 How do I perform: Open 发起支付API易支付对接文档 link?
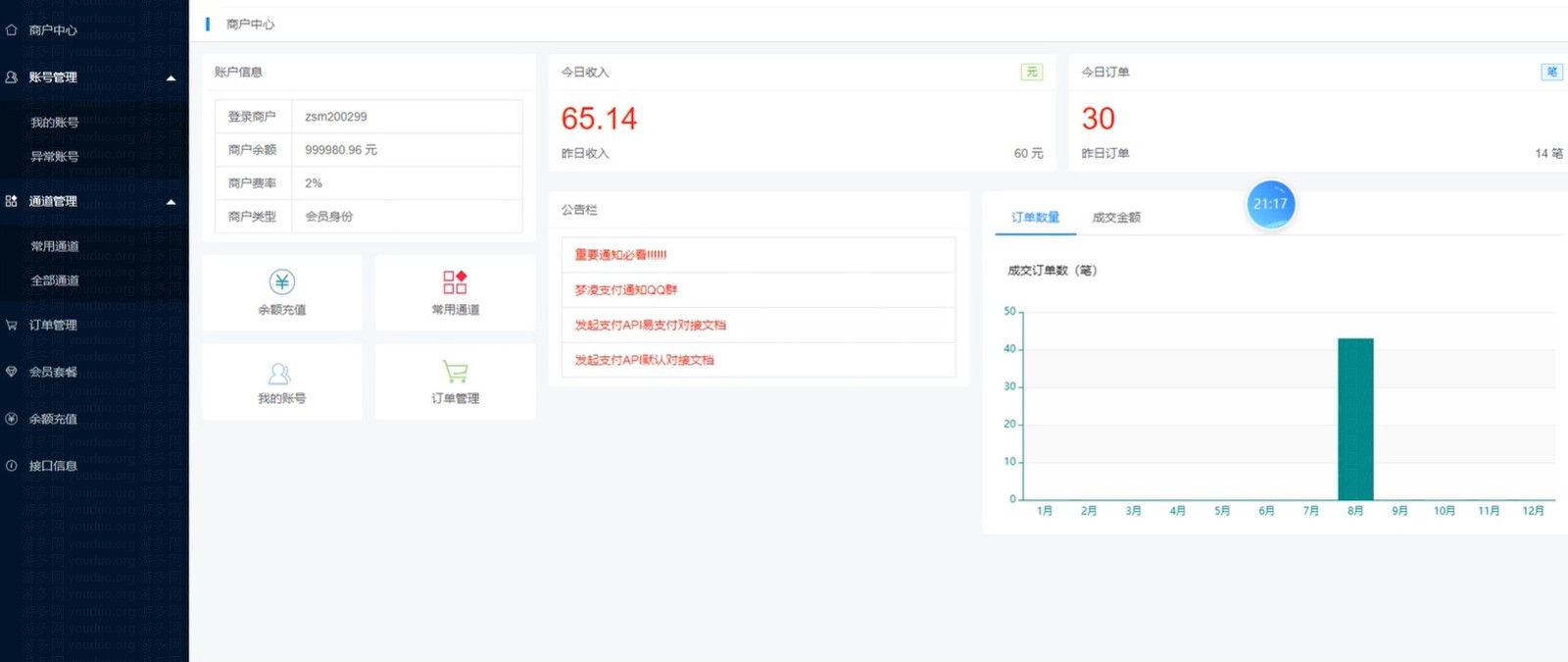650,326
